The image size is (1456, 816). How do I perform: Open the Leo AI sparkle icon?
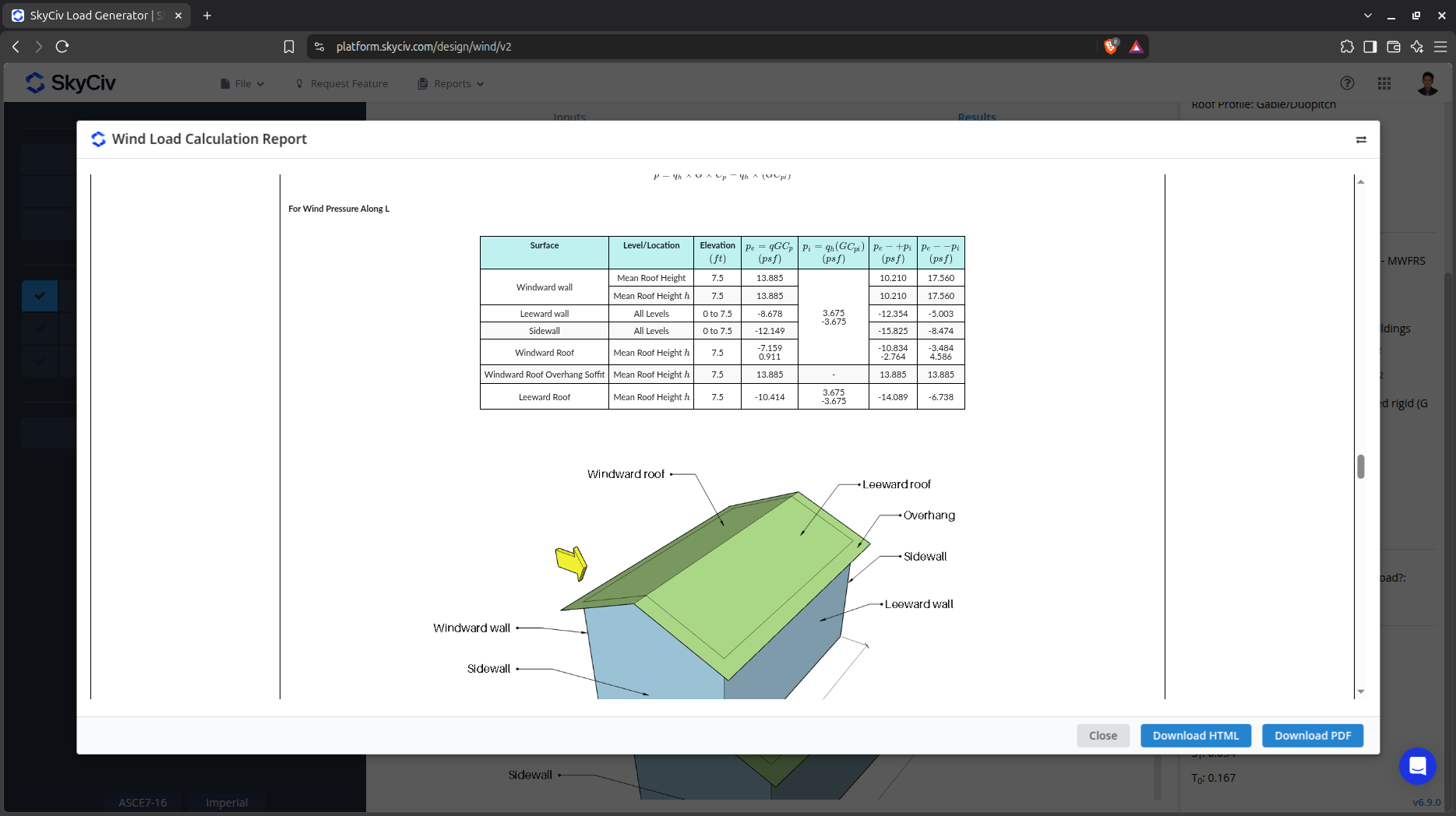pyautogui.click(x=1417, y=47)
